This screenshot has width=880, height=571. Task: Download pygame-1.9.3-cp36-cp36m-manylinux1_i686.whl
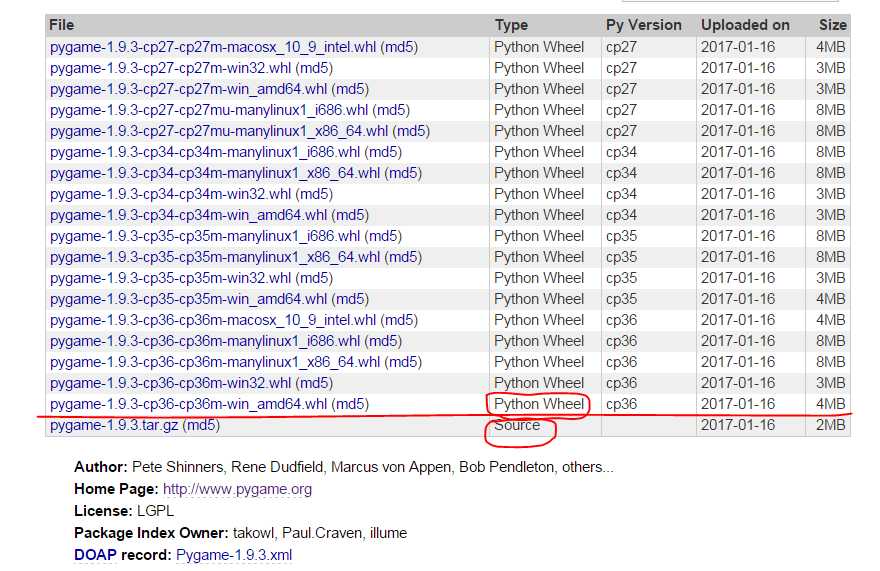(x=205, y=341)
